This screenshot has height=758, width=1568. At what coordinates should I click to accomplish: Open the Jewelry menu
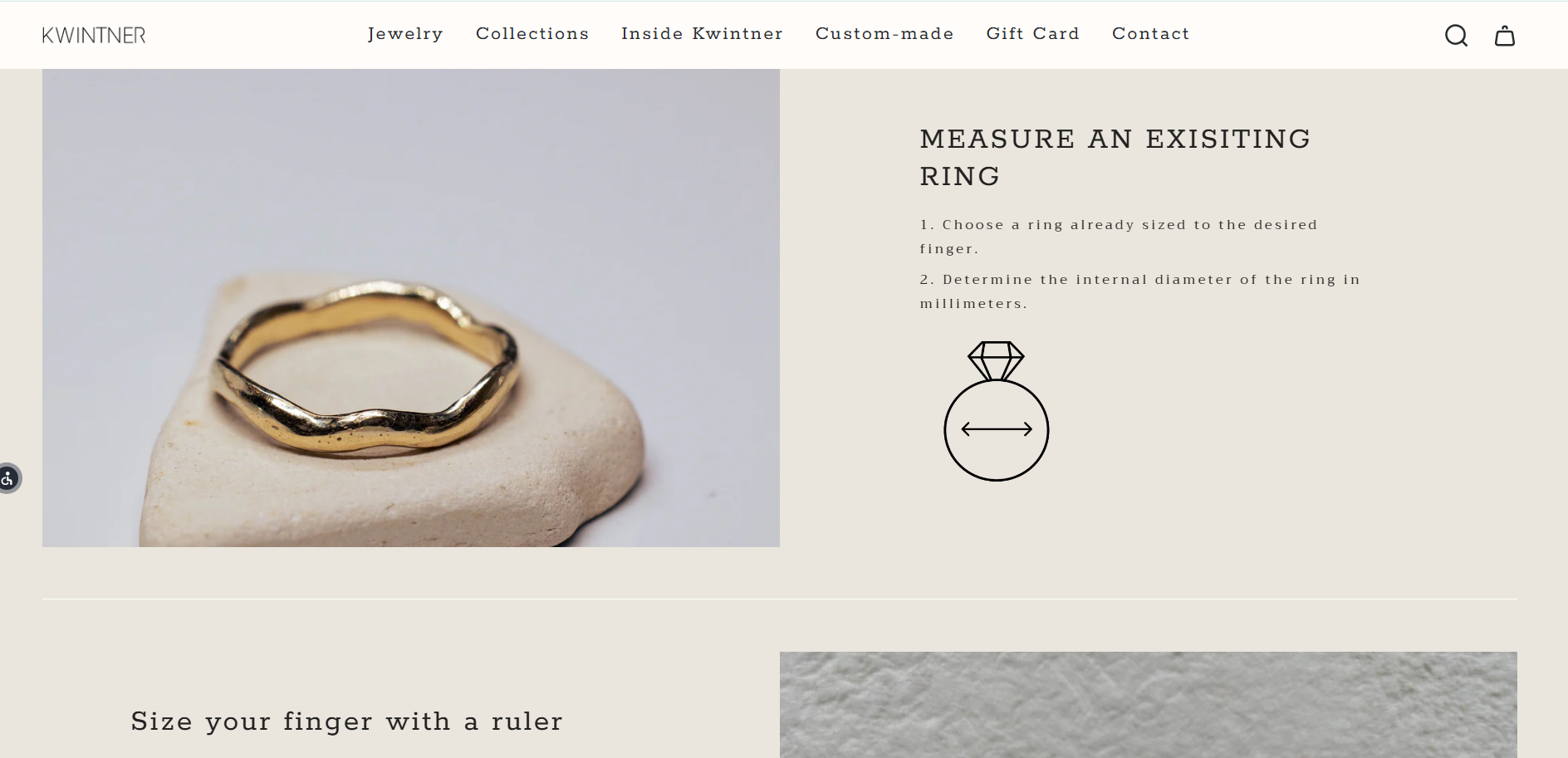point(405,33)
